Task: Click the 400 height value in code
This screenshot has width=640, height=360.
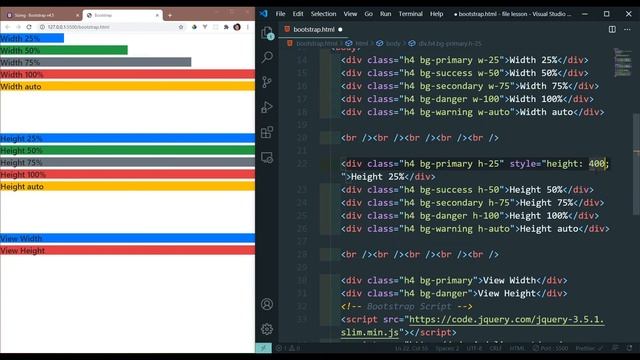Action: pos(597,164)
